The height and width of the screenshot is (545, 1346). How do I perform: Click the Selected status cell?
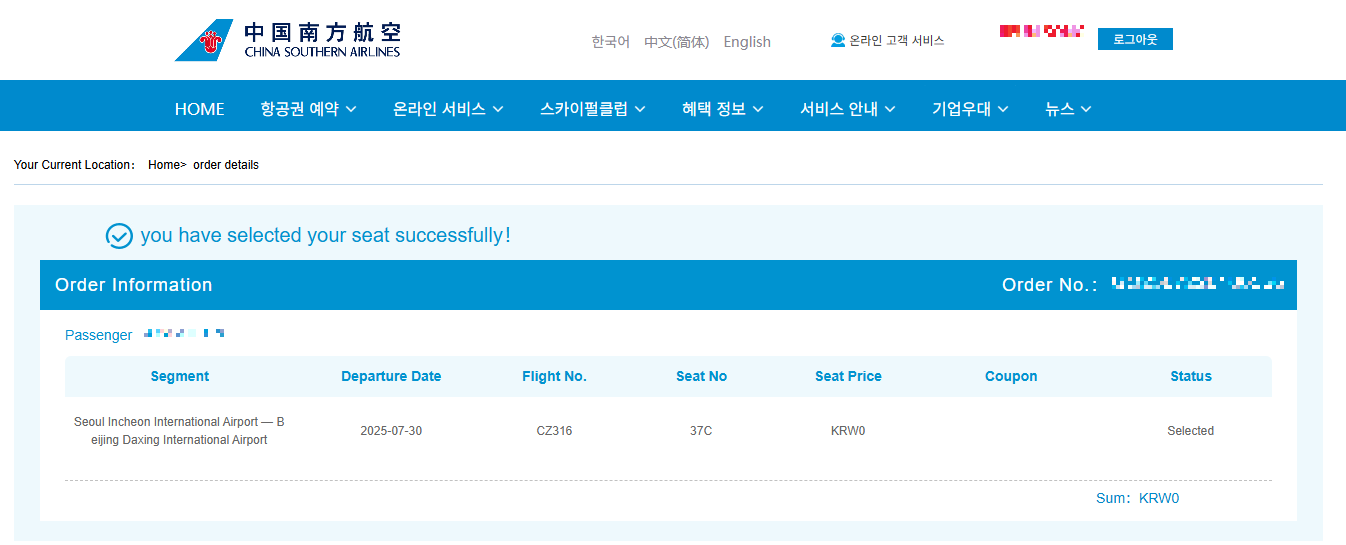click(1191, 431)
